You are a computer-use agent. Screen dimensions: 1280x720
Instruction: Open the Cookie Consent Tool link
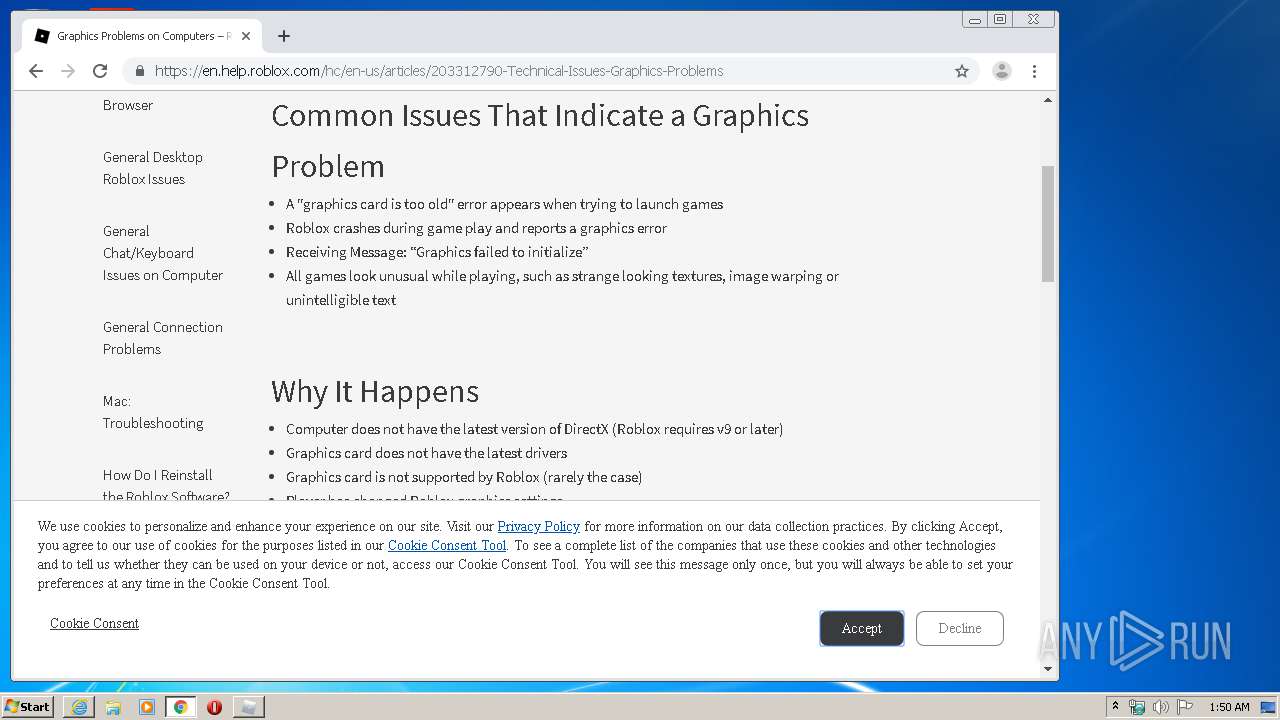447,545
